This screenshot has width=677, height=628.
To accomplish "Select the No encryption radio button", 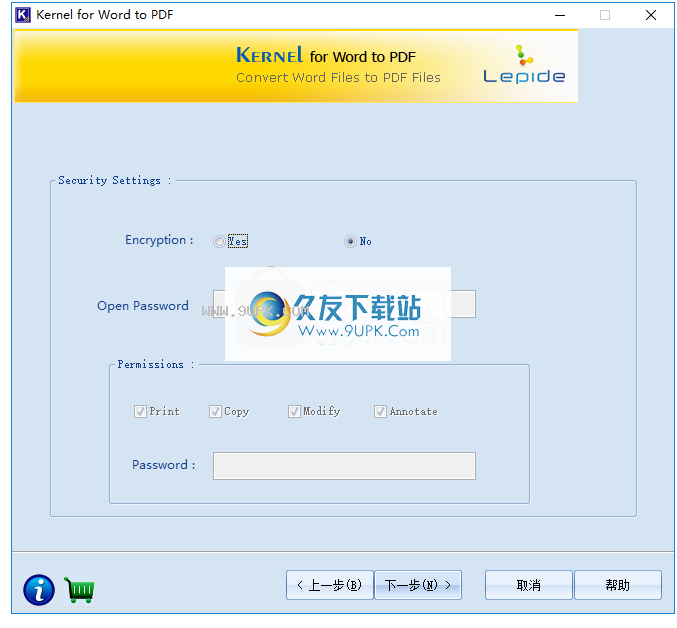I will (350, 241).
